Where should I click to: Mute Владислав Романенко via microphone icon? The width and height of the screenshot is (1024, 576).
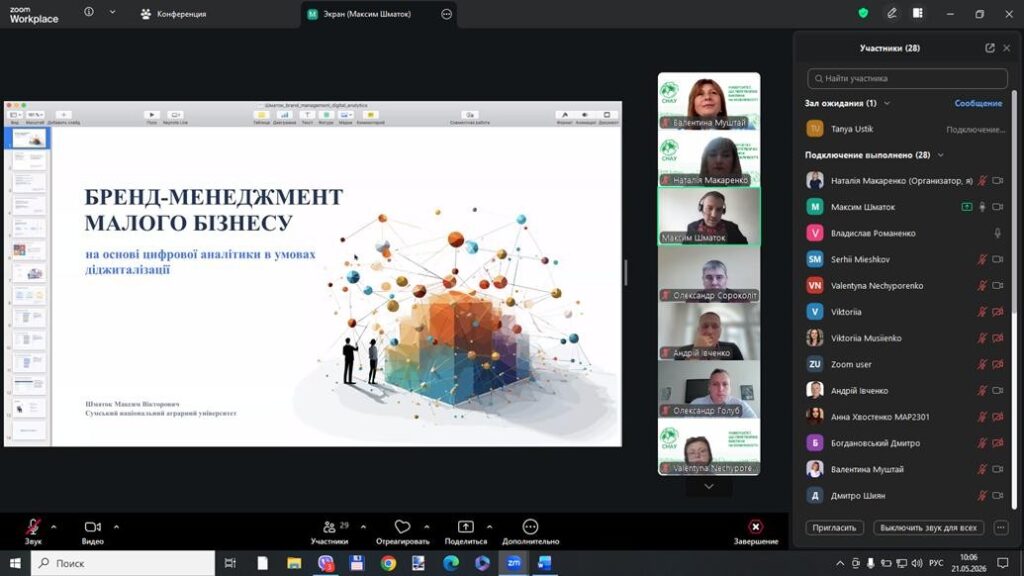point(997,233)
